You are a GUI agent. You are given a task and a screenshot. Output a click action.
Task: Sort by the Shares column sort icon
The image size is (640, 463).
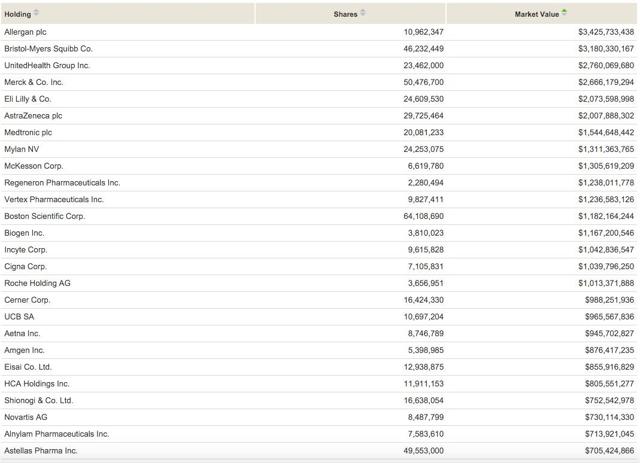pyautogui.click(x=362, y=13)
